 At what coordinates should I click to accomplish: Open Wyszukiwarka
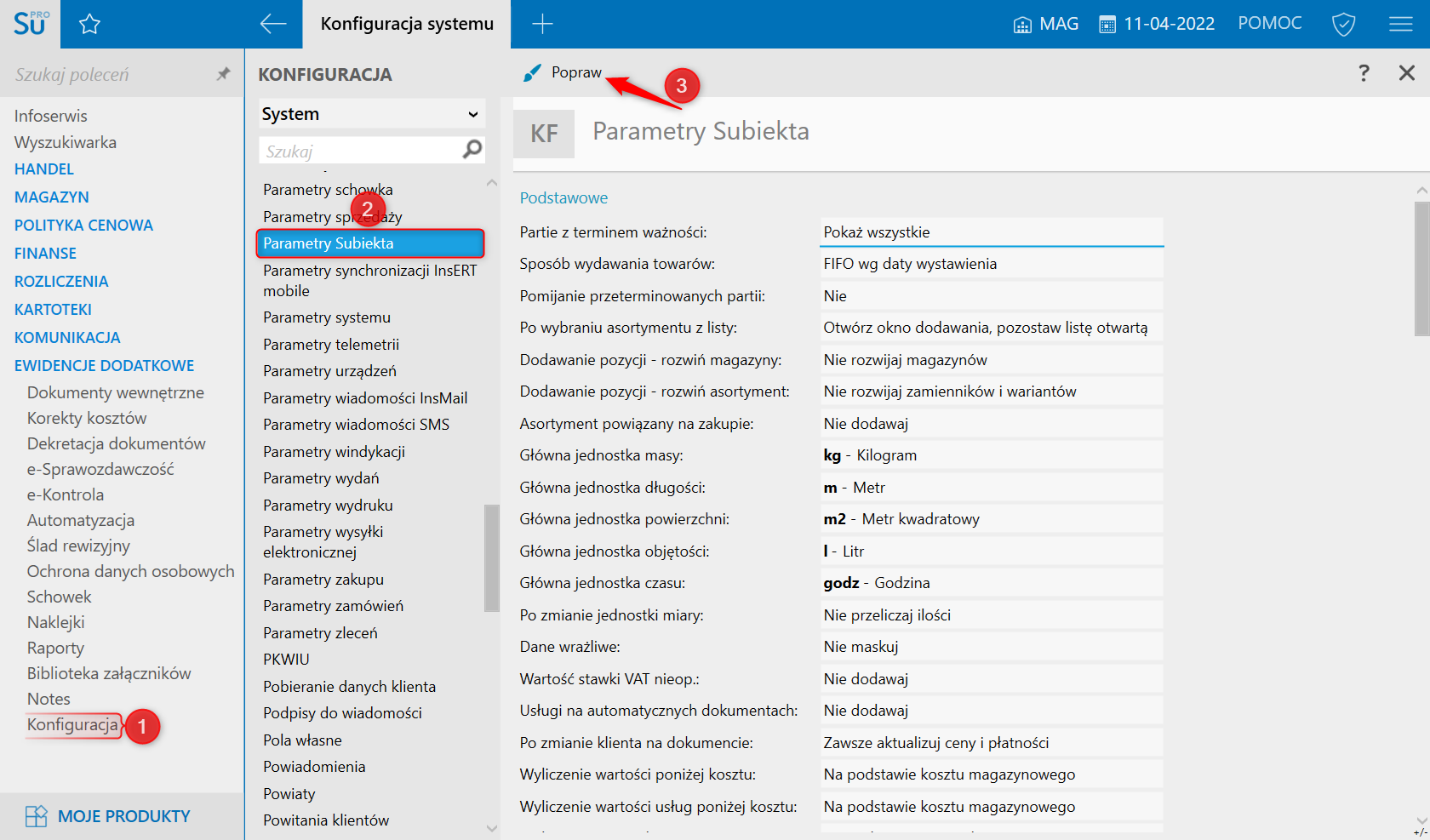pyautogui.click(x=65, y=142)
